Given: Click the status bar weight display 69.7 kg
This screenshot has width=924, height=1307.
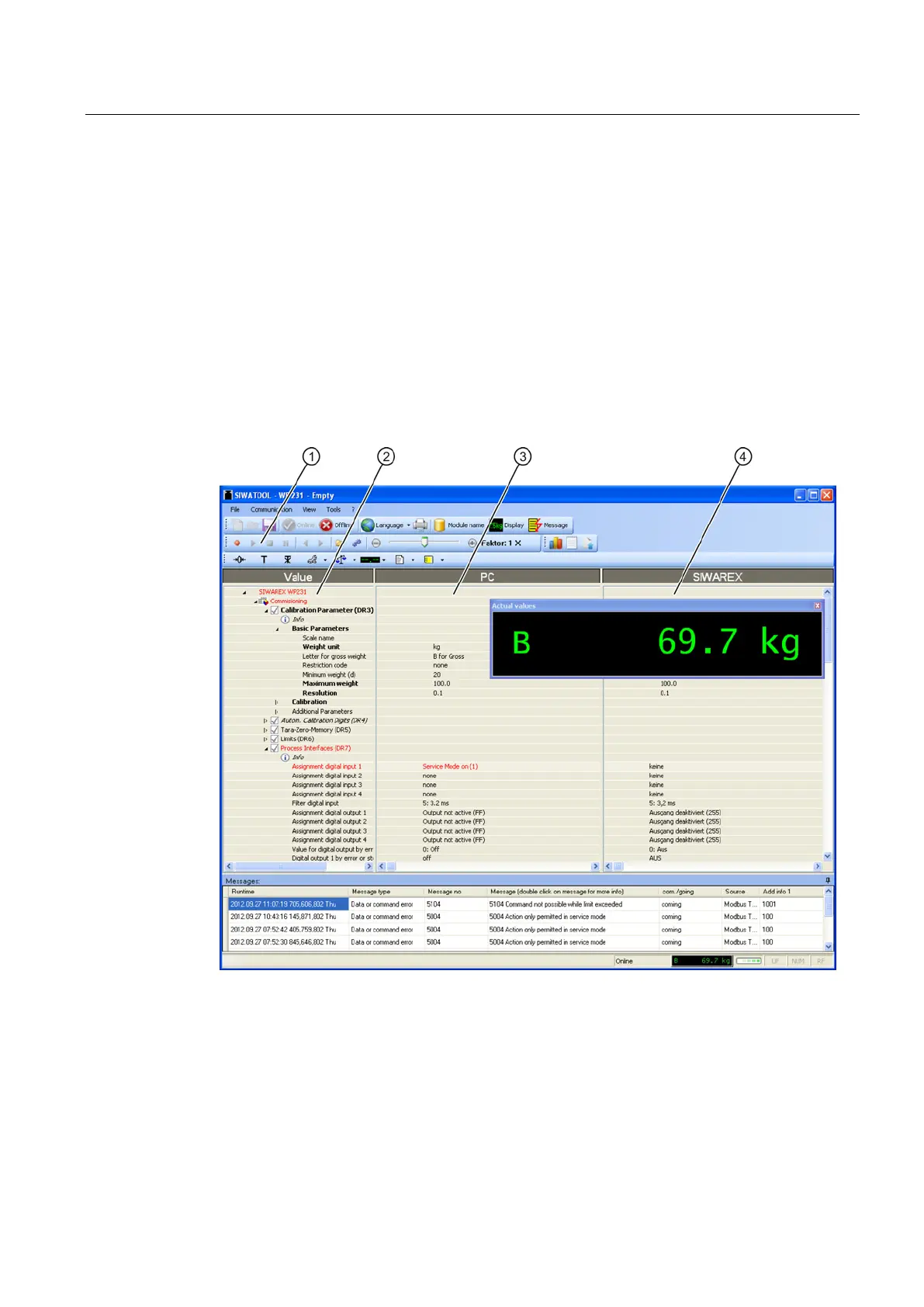Looking at the screenshot, I should coord(702,961).
